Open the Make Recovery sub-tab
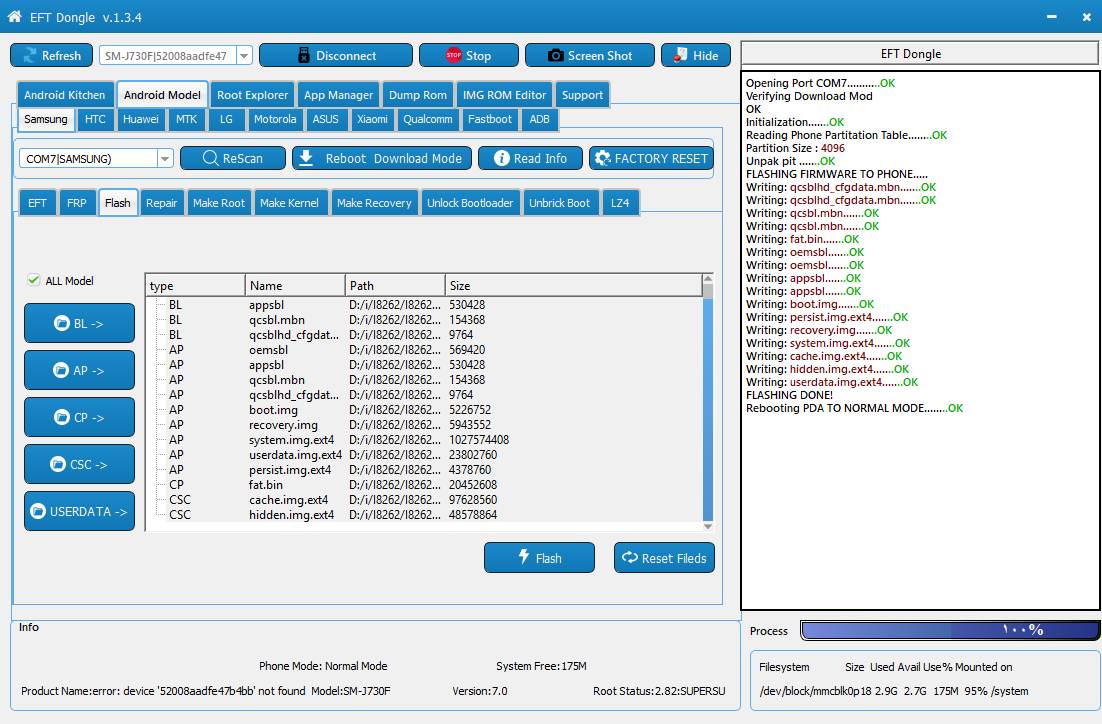 pyautogui.click(x=374, y=203)
